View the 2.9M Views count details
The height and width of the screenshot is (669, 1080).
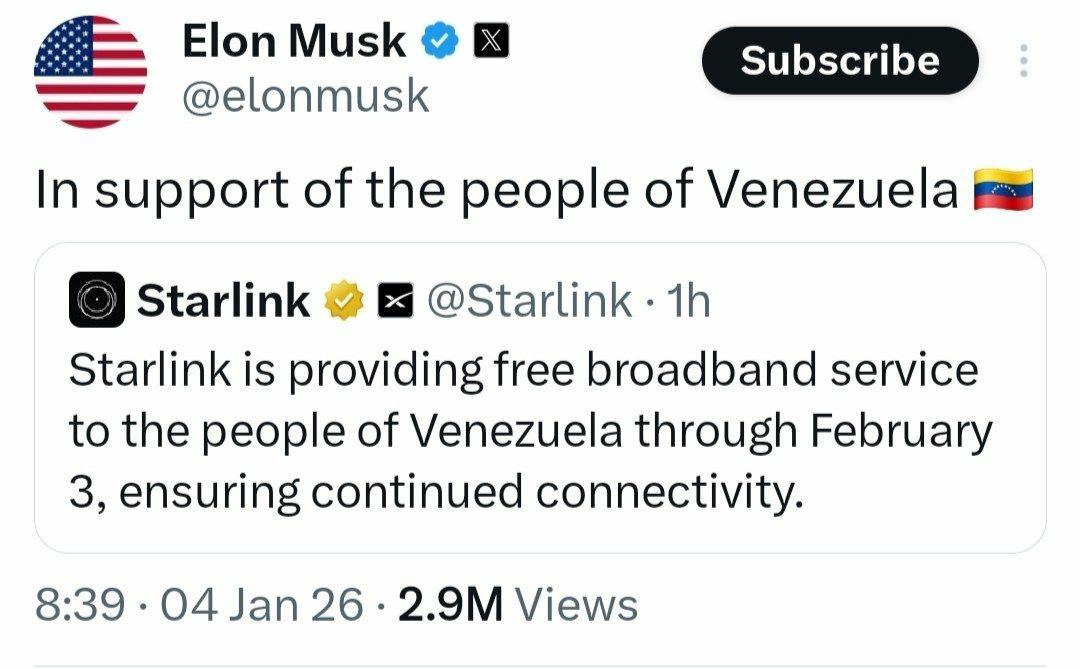pos(517,605)
